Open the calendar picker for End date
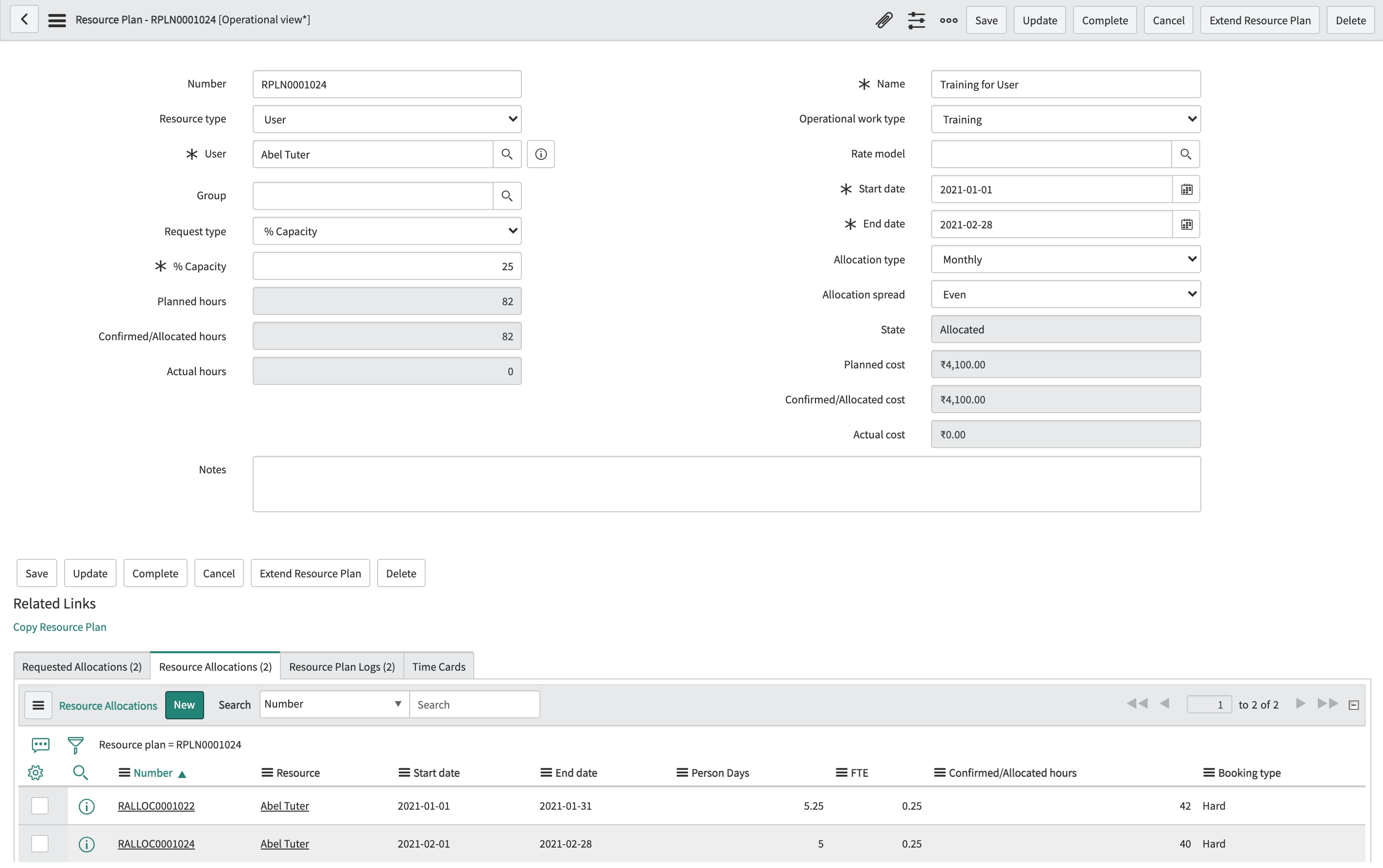The width and height of the screenshot is (1383, 868). [1186, 224]
